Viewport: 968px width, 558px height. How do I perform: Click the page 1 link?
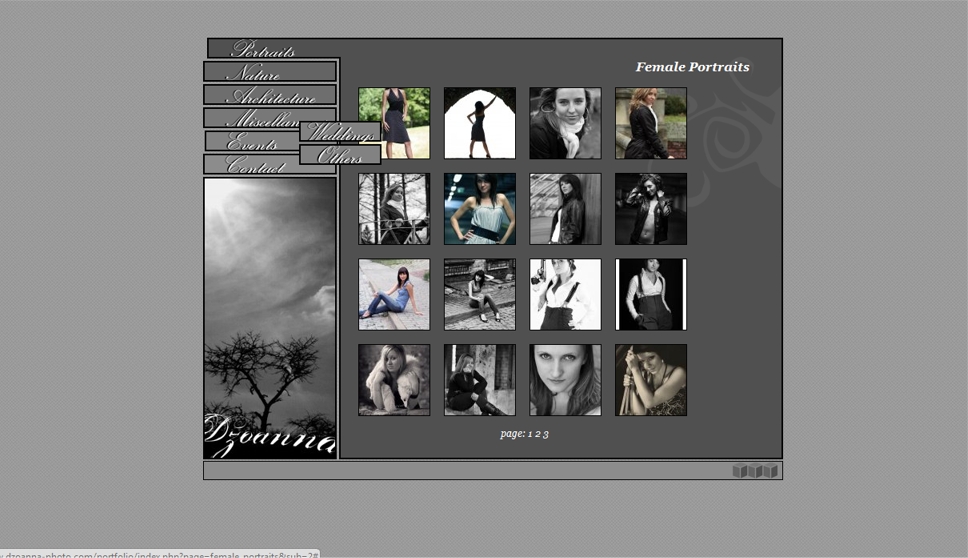pos(529,434)
